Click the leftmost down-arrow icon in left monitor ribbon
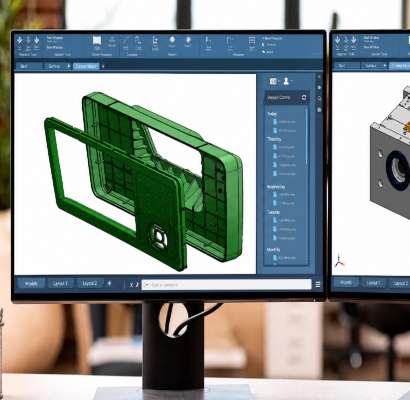The image size is (410, 400). pos(19,40)
